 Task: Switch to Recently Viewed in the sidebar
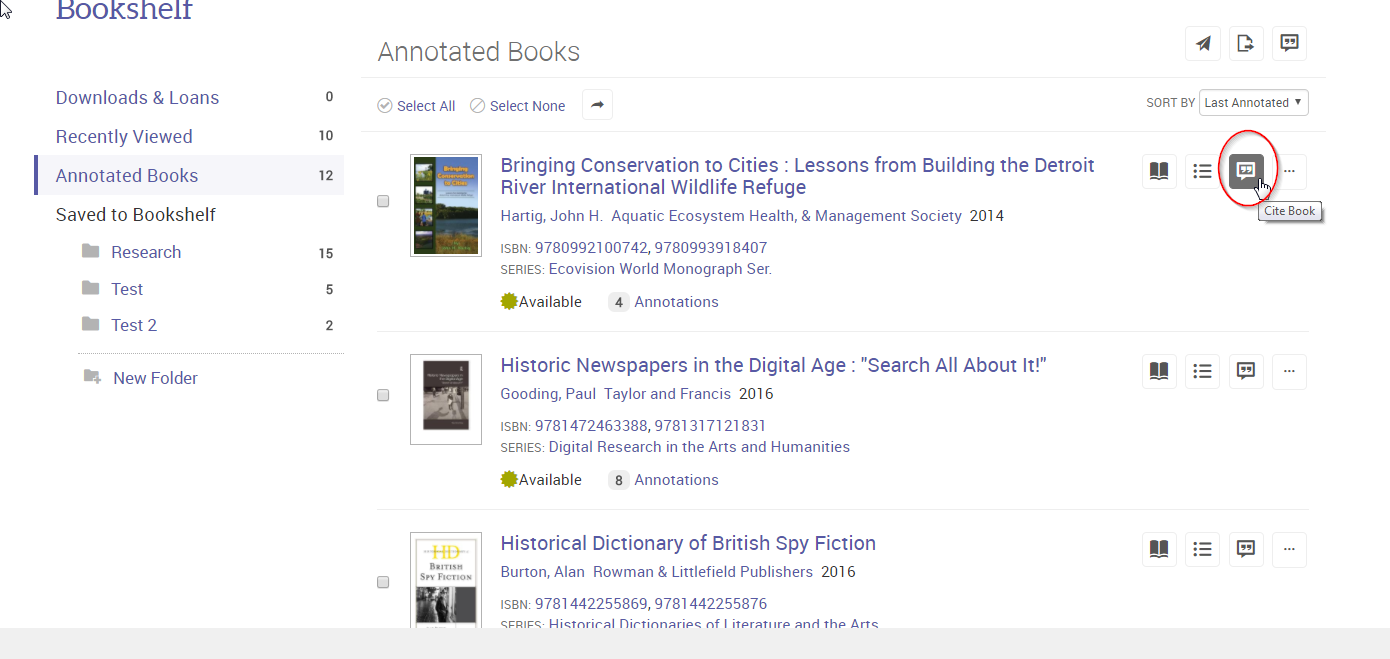(124, 136)
